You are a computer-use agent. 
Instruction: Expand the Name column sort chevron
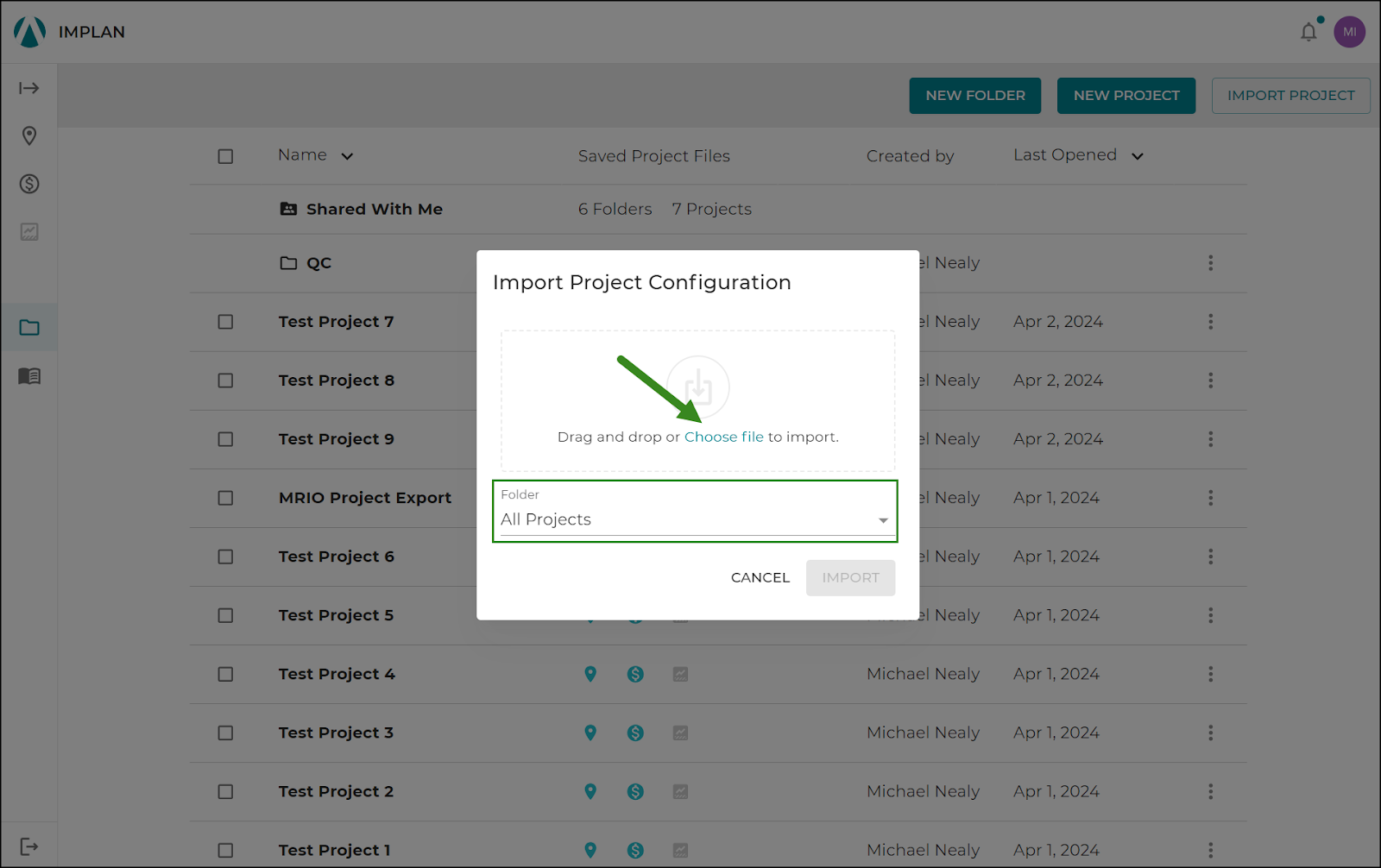[x=348, y=156]
